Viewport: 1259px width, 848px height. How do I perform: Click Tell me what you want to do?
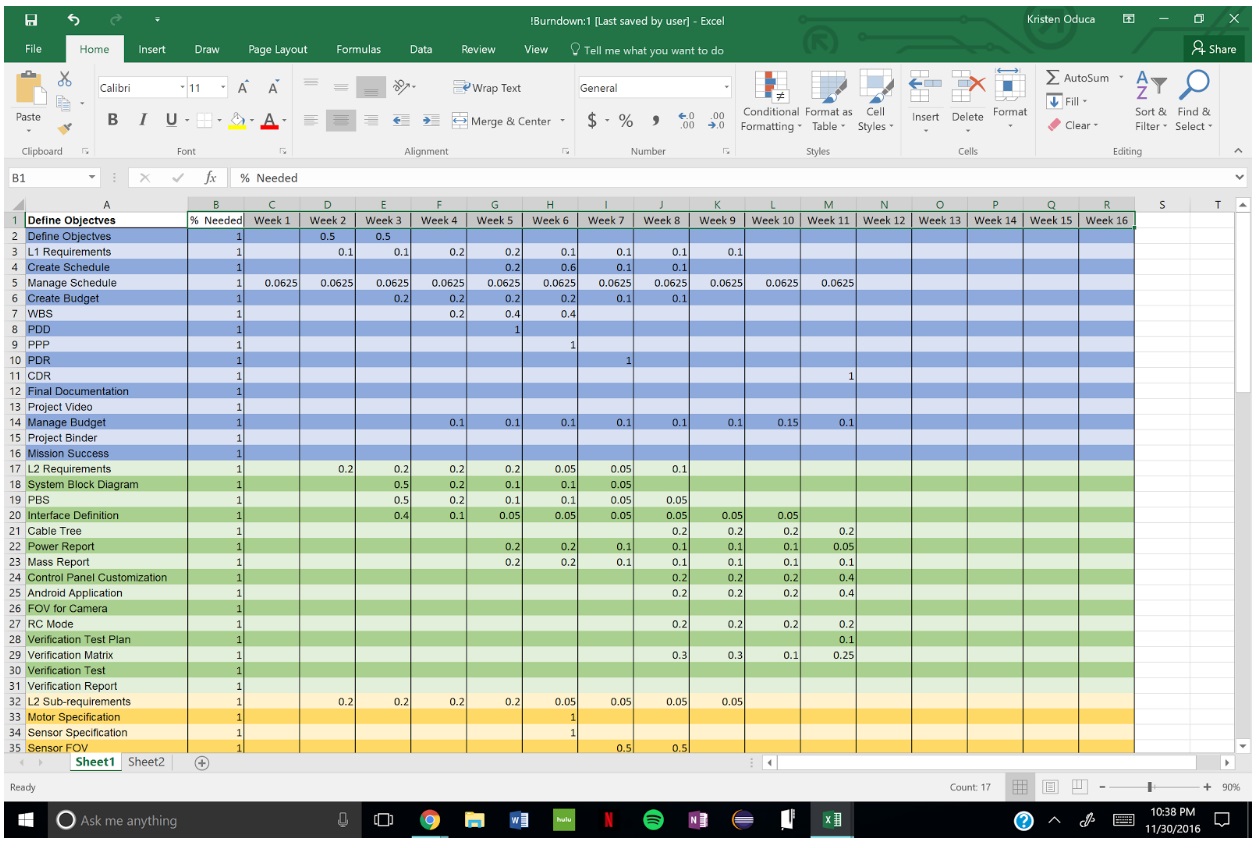tap(647, 50)
